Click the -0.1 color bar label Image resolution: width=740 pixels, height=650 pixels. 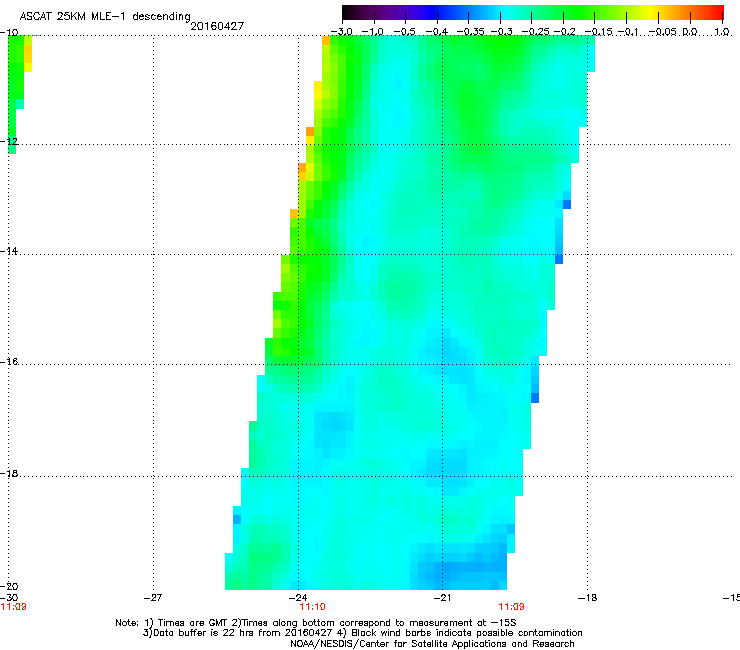tap(628, 32)
